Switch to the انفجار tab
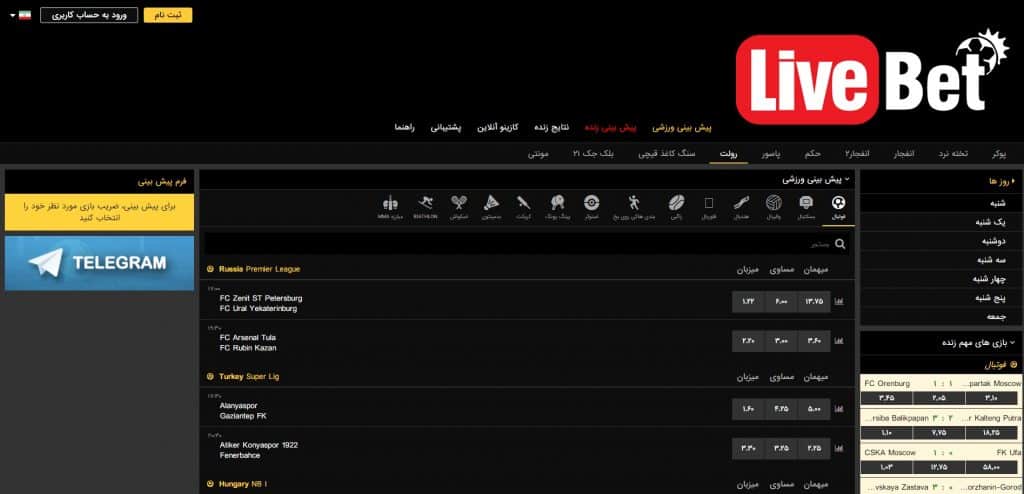This screenshot has width=1024, height=494. click(904, 154)
